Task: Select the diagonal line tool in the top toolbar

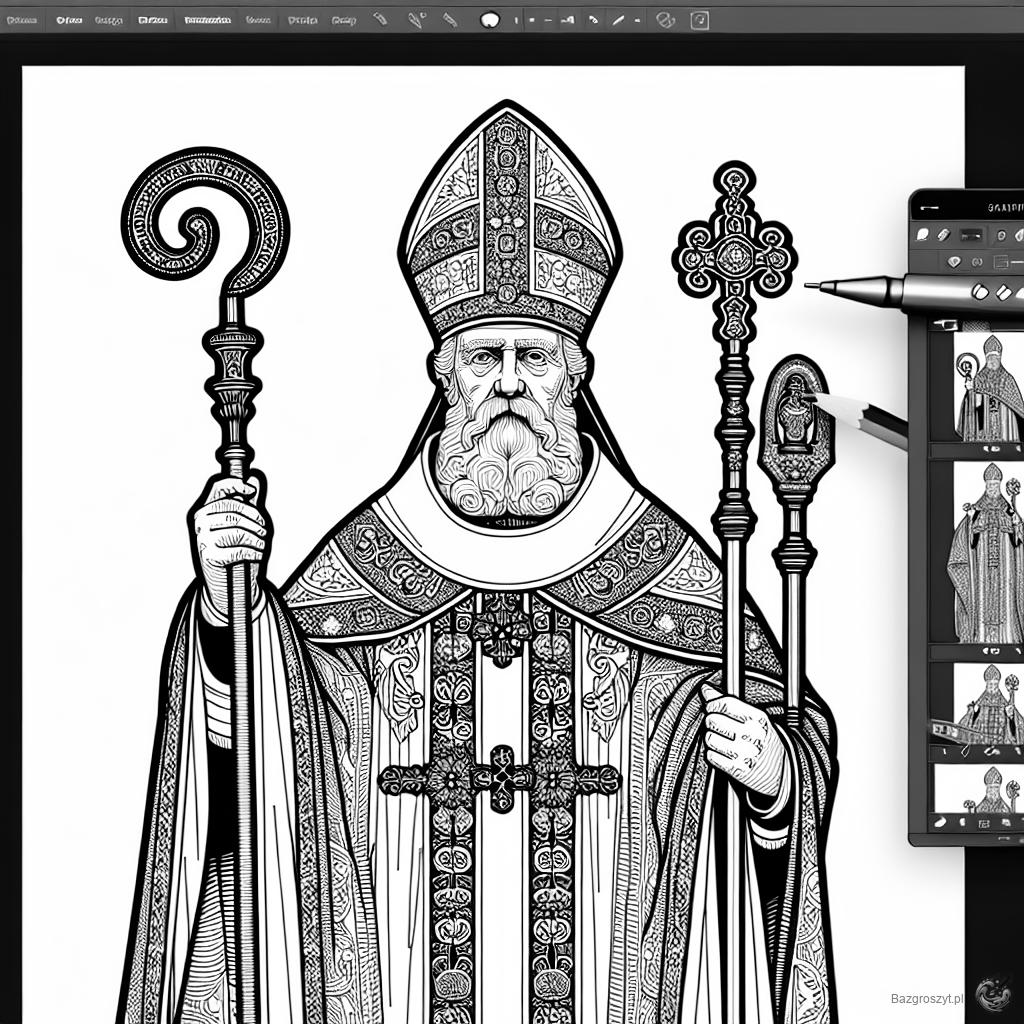Action: point(618,20)
